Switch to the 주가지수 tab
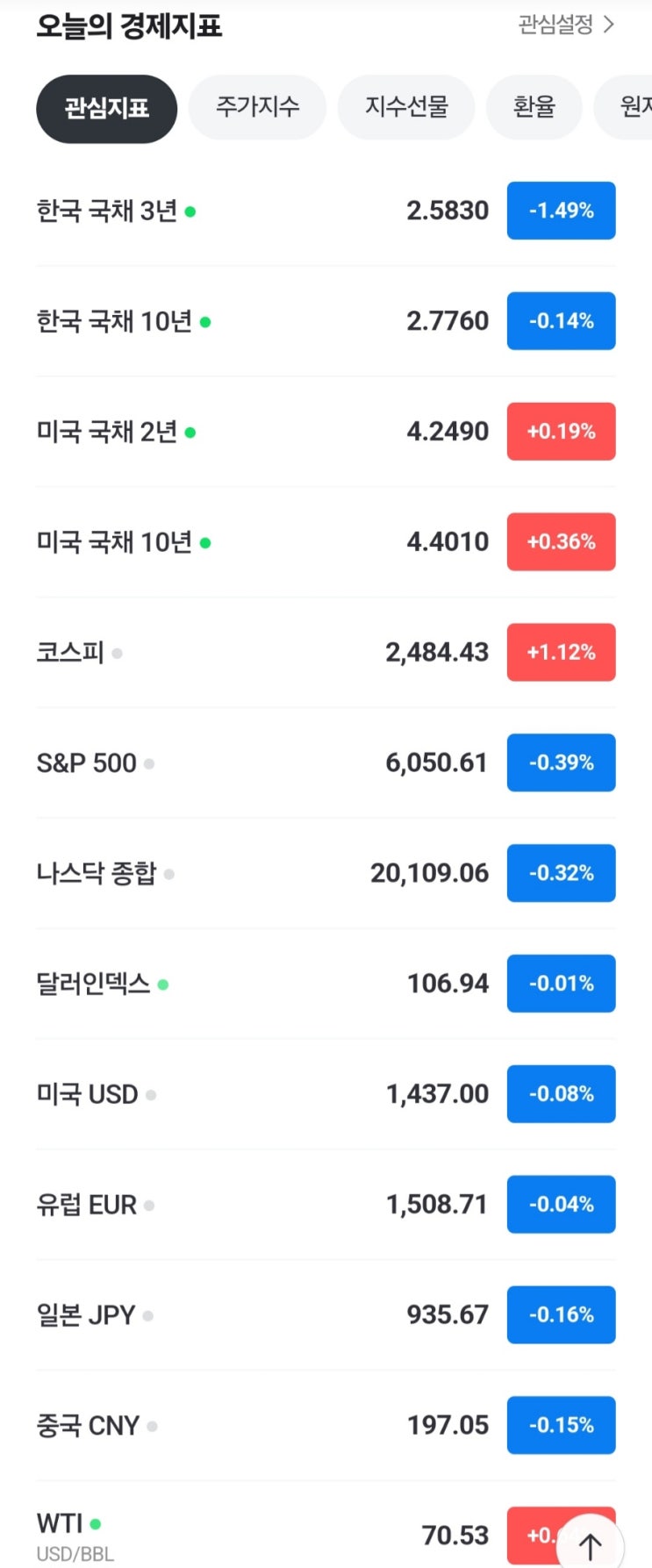Screen dimensions: 652x1568 click(257, 108)
